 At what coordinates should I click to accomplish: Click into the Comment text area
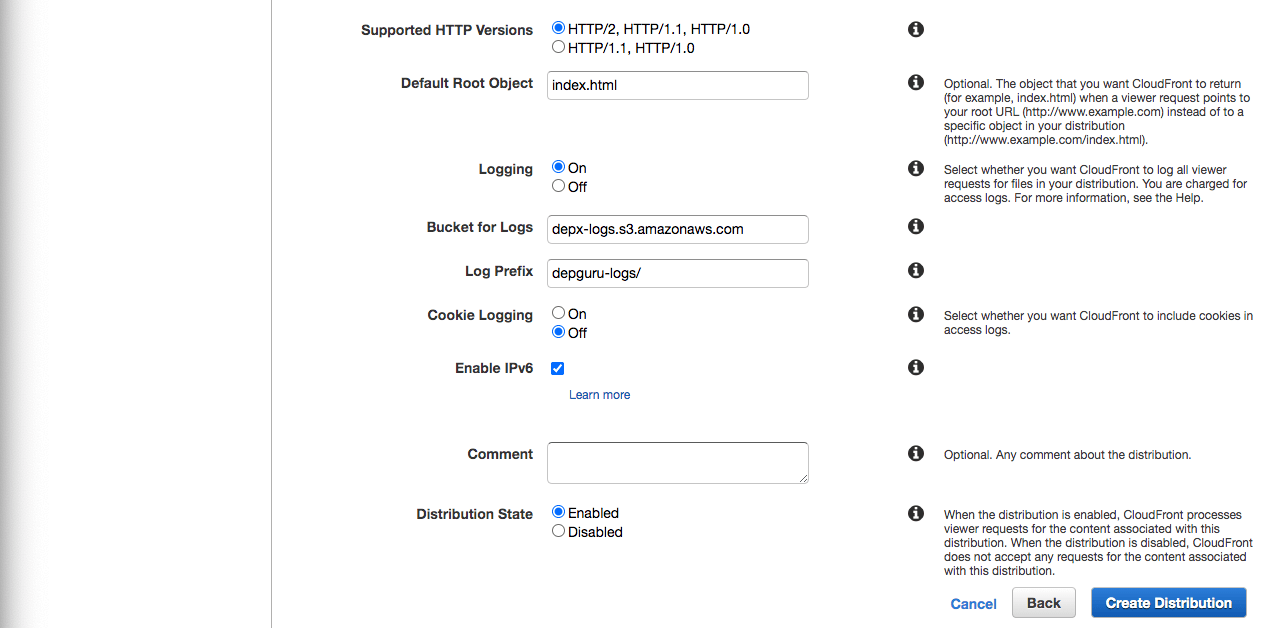tap(678, 463)
